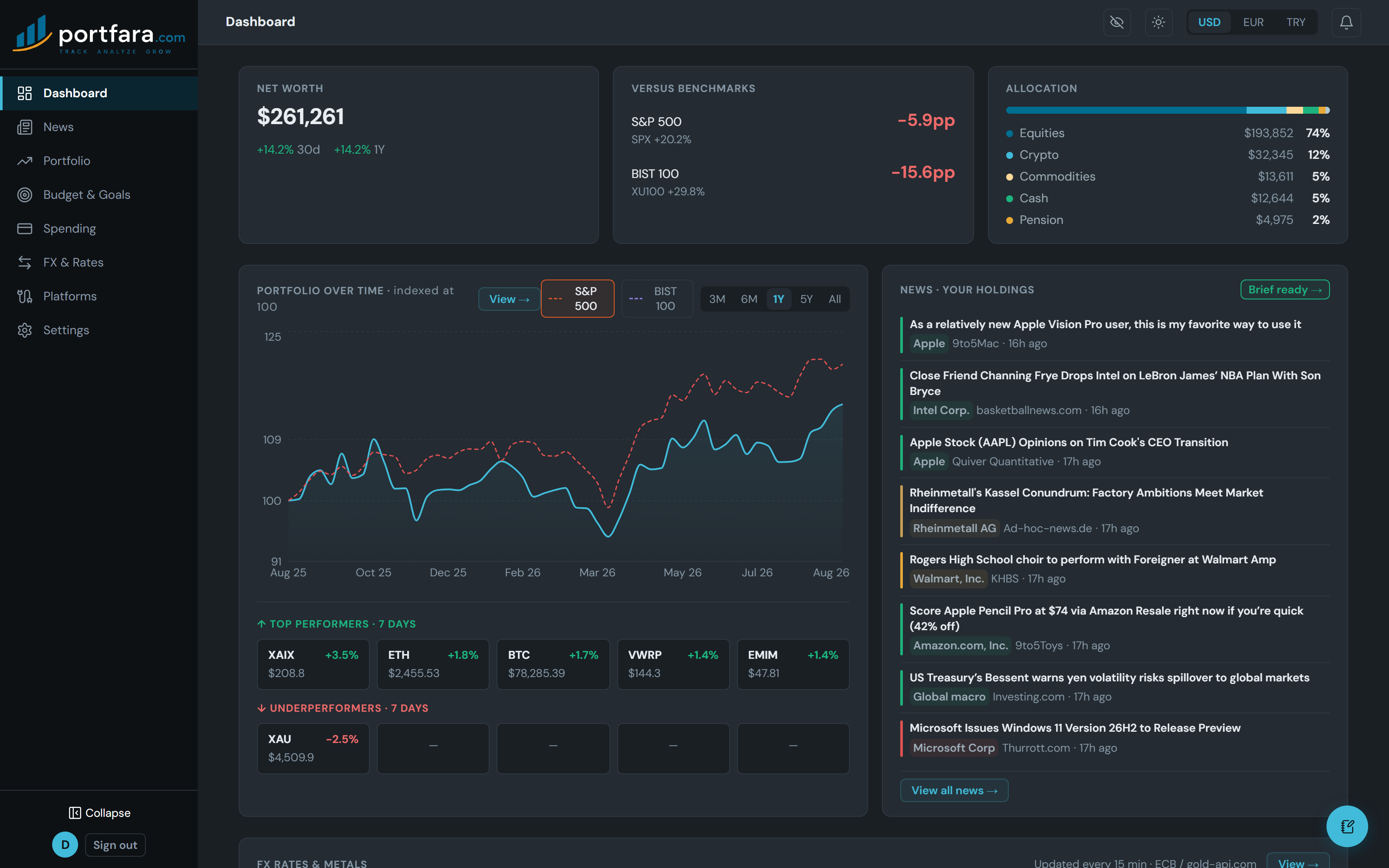1389x868 pixels.
Task: Click the Portfolio trend-line icon
Action: tap(25, 161)
